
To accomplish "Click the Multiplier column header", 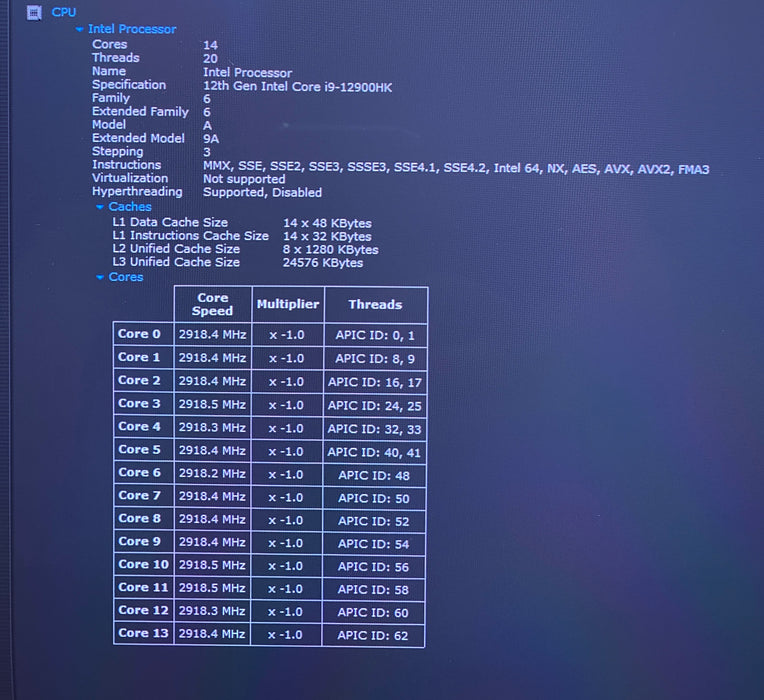I will click(x=288, y=304).
